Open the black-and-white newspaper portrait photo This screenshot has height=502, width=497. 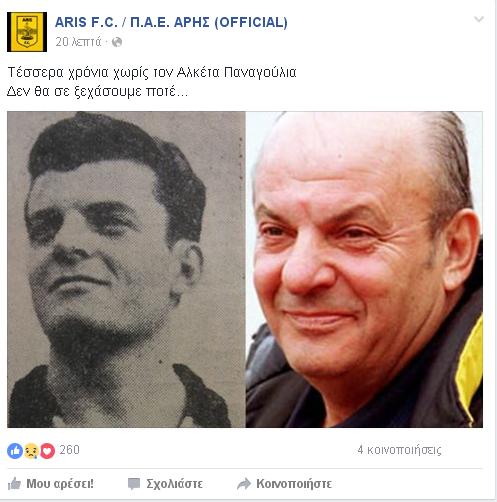point(126,269)
